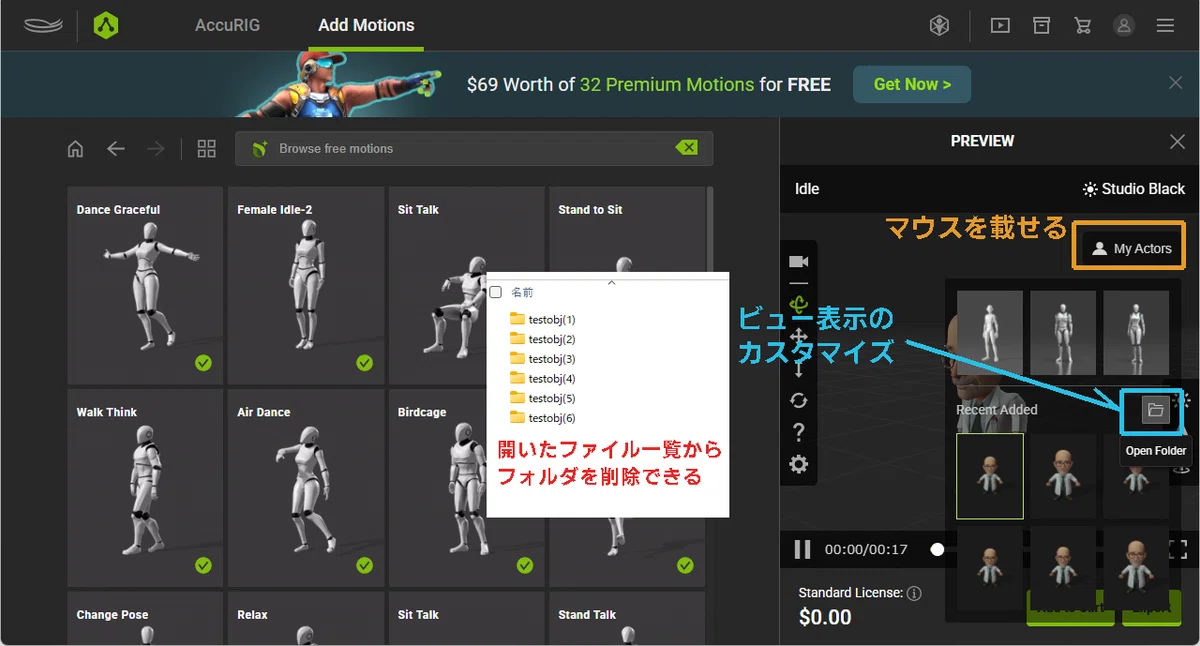The width and height of the screenshot is (1200, 646).
Task: Toggle check mark on Walk Think card
Action: pyautogui.click(x=204, y=565)
